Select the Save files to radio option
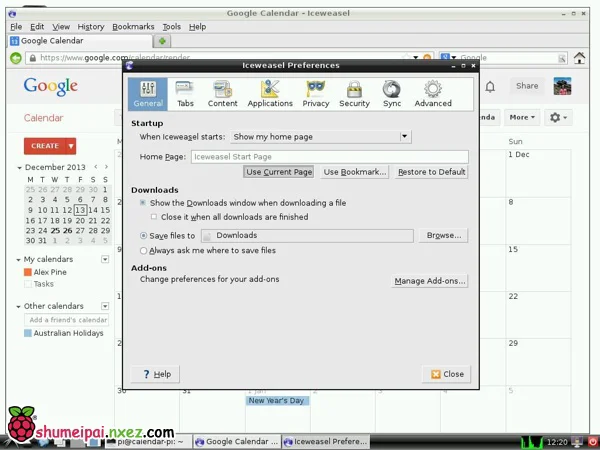 [x=143, y=236]
